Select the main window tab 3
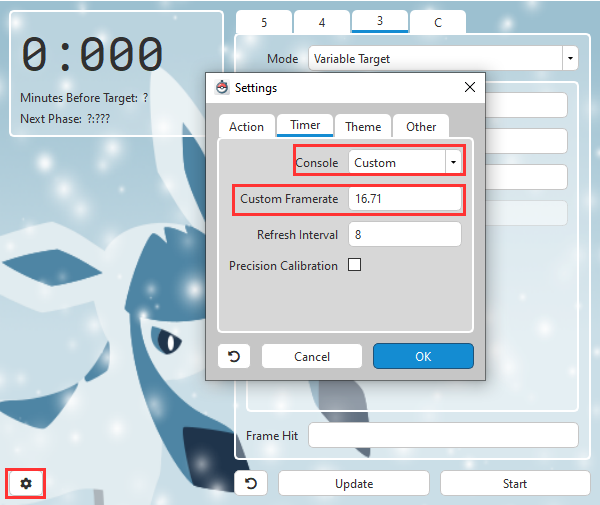This screenshot has width=600, height=505. pos(380,21)
